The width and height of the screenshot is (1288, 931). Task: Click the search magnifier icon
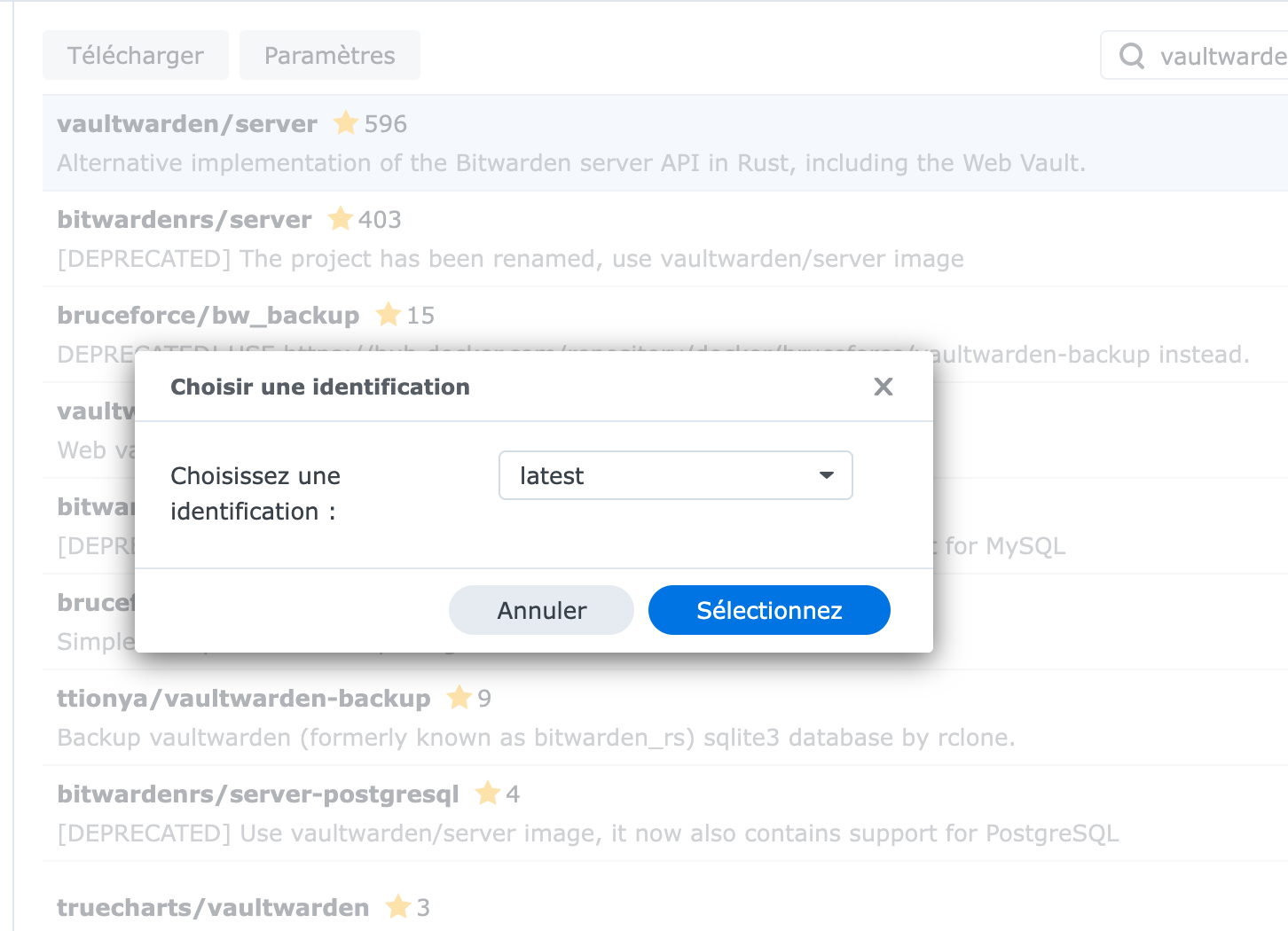coord(1132,56)
